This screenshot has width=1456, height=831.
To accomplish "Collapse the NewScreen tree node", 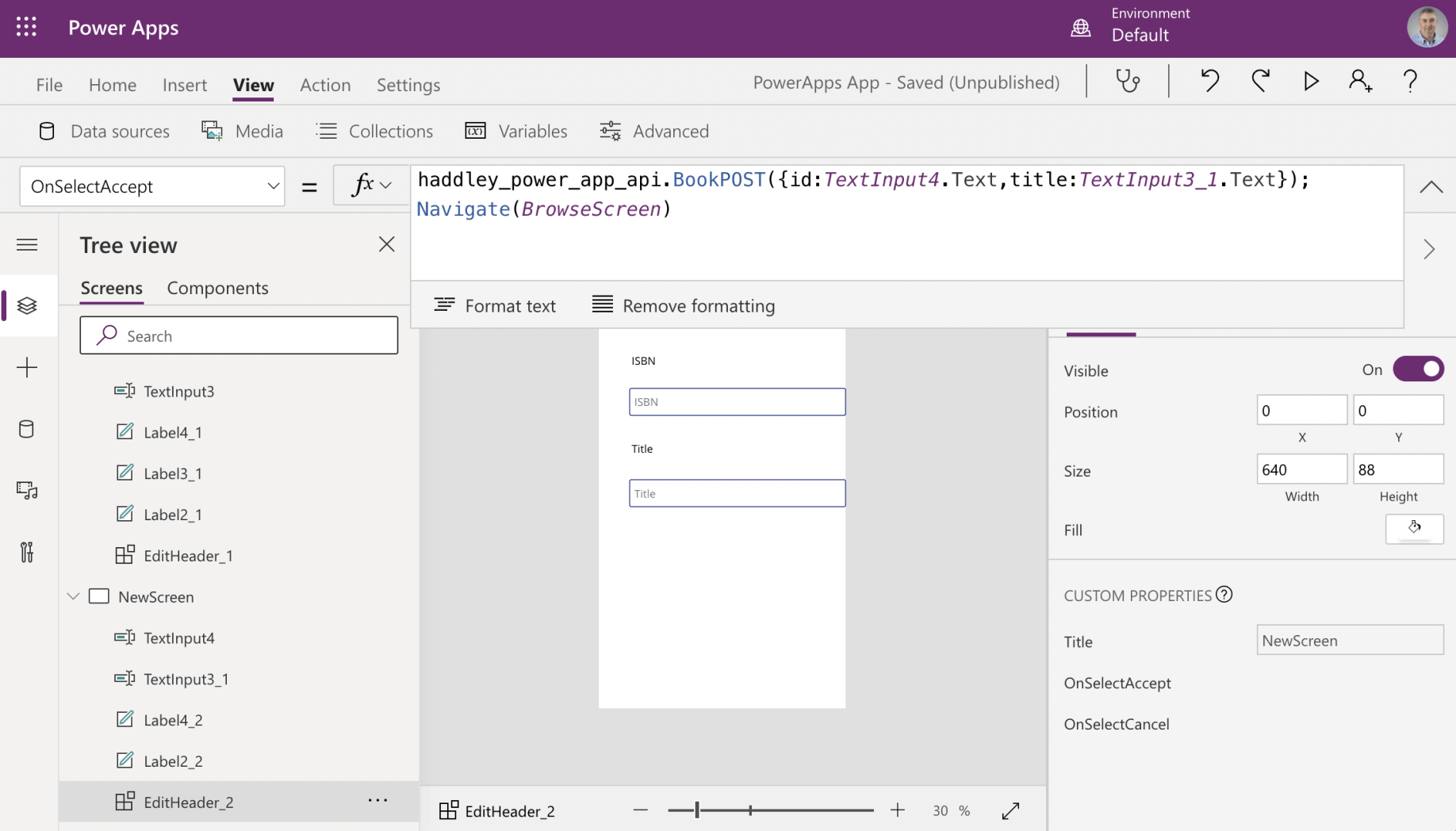I will pos(74,596).
